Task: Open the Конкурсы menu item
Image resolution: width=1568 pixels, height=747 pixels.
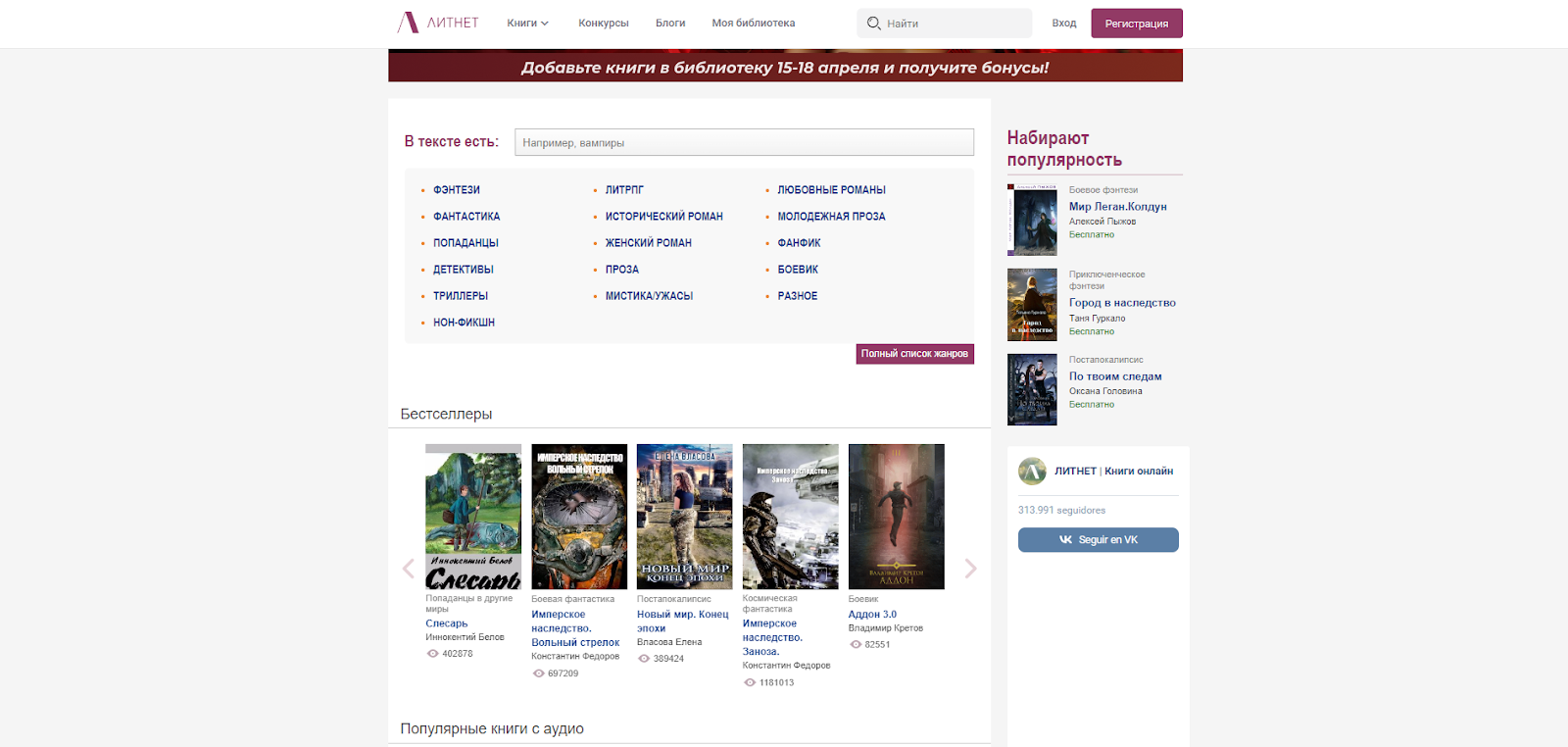Action: click(x=604, y=24)
